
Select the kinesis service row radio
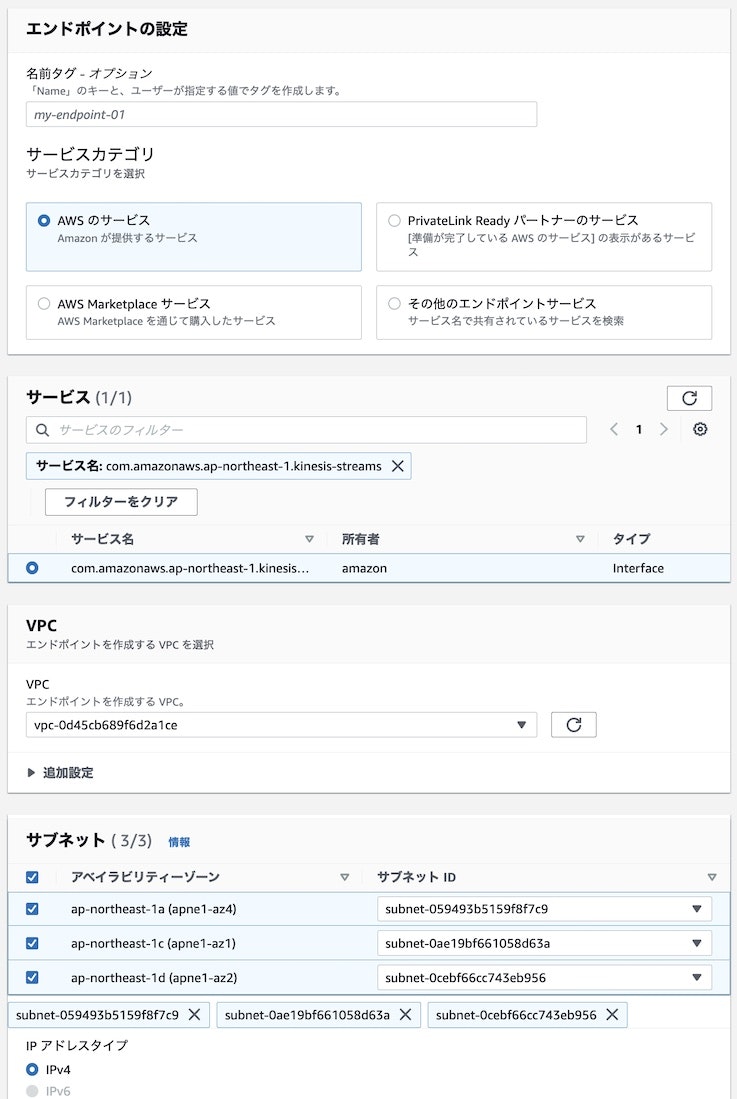32,568
